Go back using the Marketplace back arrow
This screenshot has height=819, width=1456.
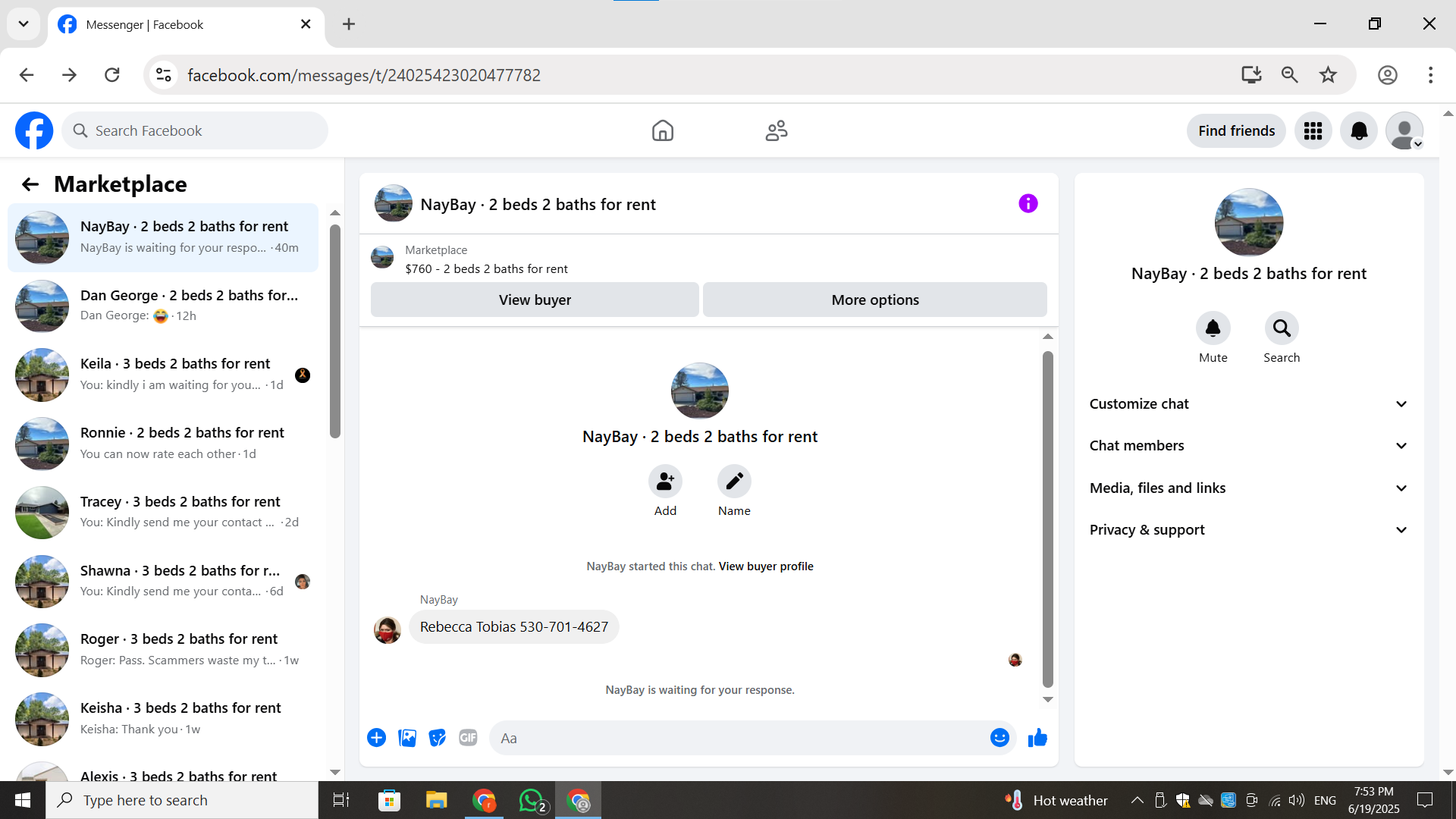[x=30, y=184]
